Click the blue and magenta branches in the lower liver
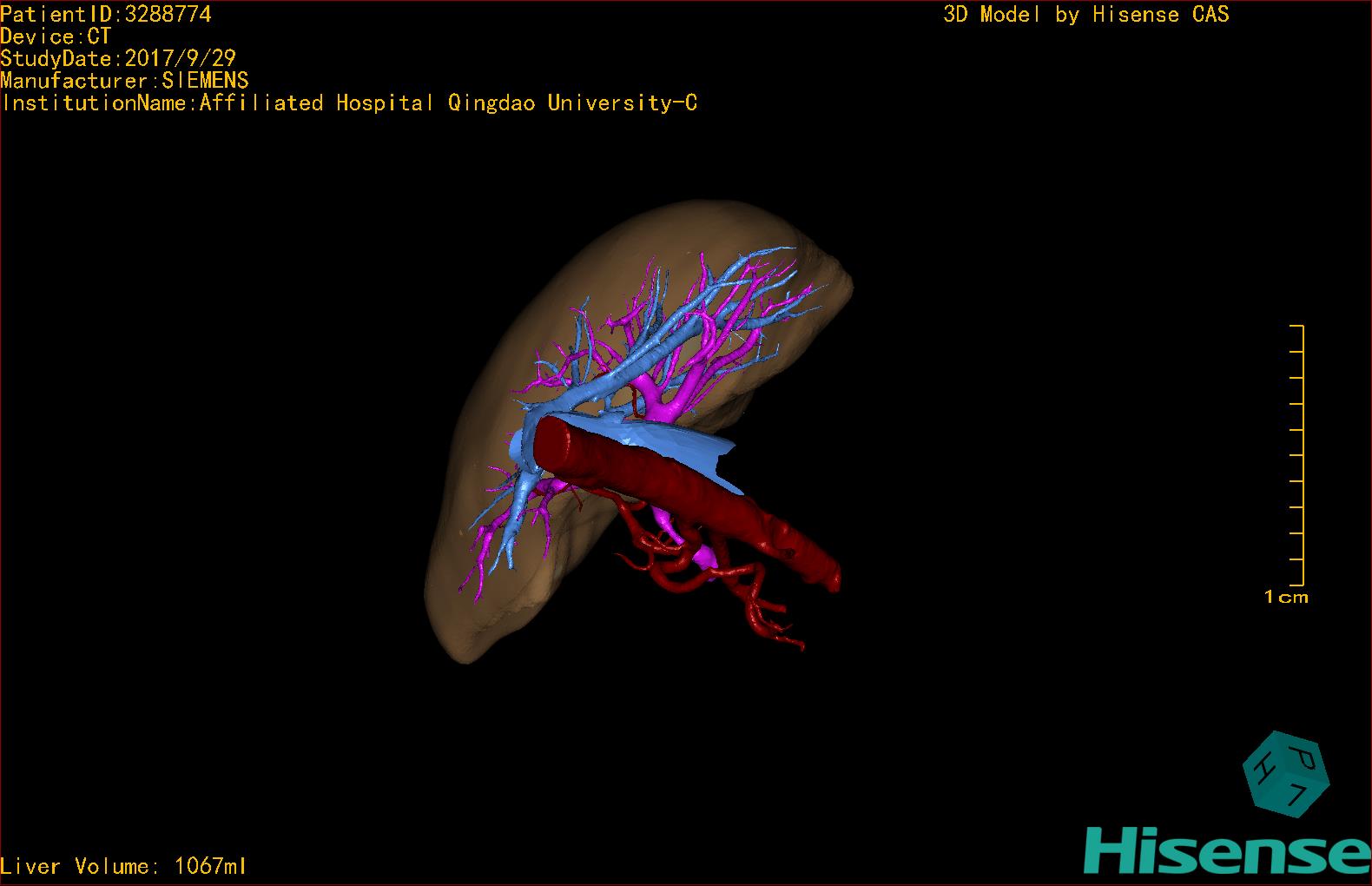1372x886 pixels. pyautogui.click(x=508, y=530)
